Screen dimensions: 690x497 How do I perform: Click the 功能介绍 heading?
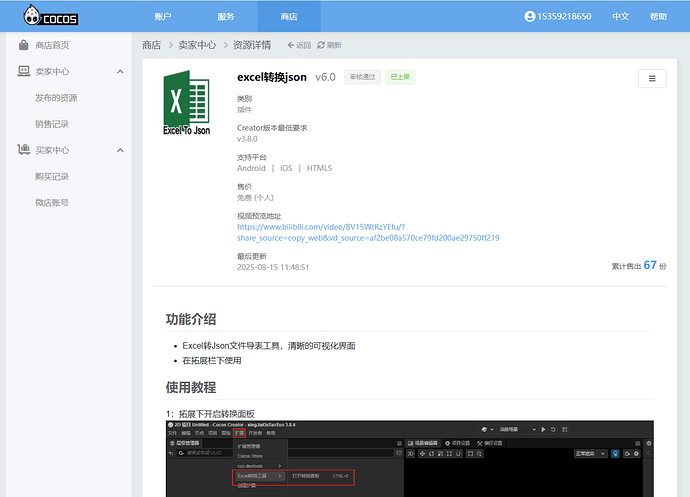pyautogui.click(x=191, y=319)
